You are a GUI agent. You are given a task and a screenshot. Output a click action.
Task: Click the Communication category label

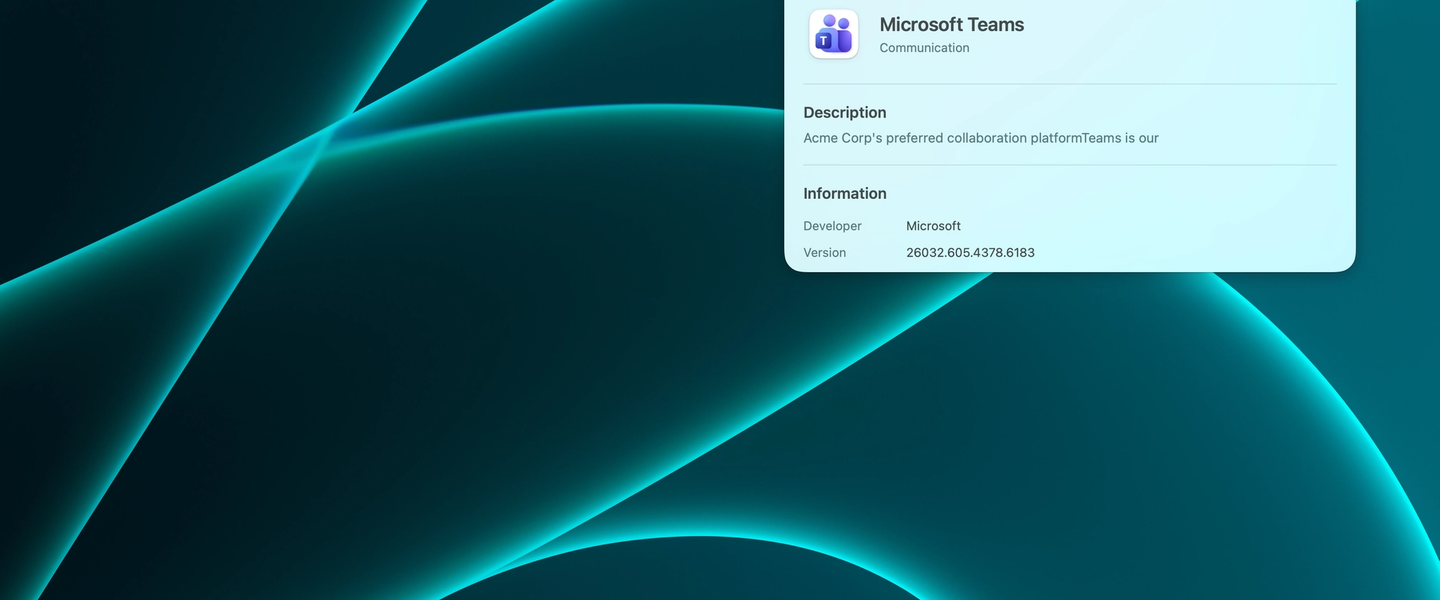point(924,48)
